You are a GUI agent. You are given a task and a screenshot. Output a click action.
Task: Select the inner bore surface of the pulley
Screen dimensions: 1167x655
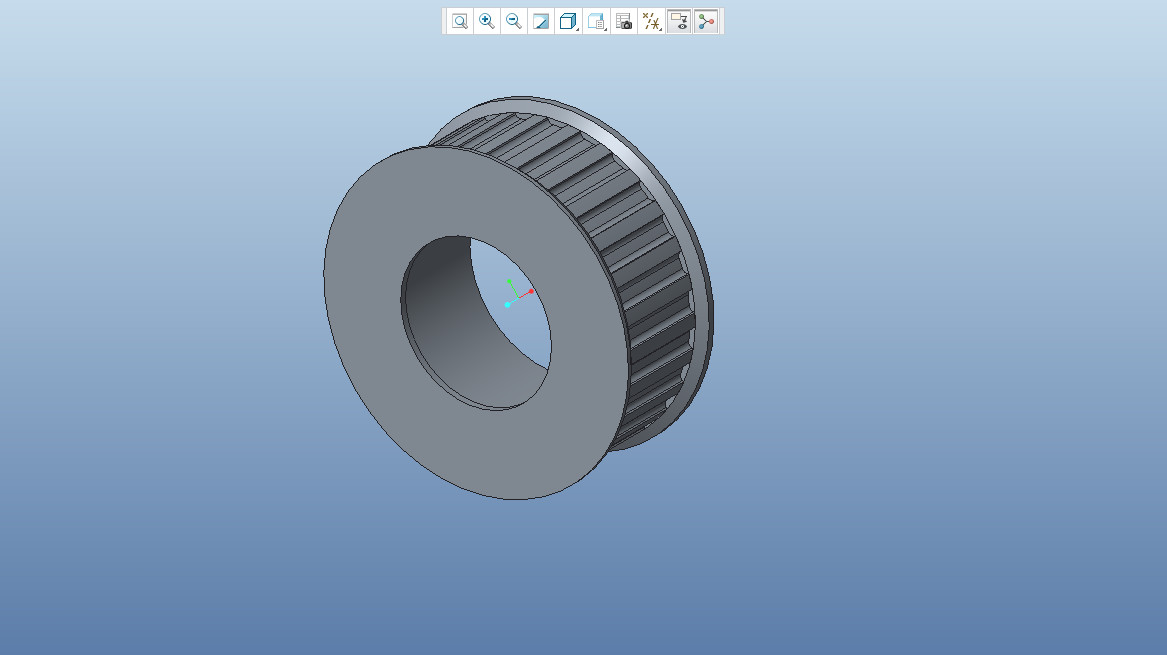454,335
